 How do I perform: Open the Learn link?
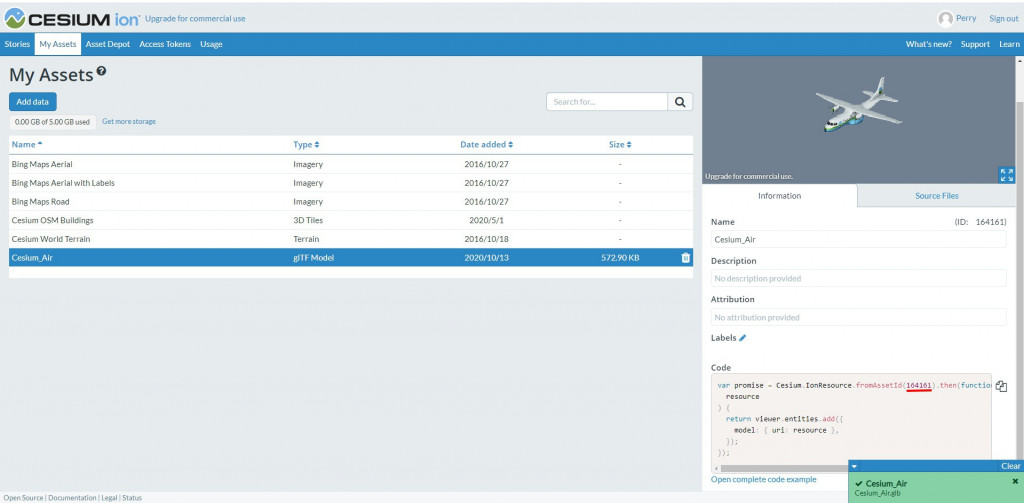1009,44
